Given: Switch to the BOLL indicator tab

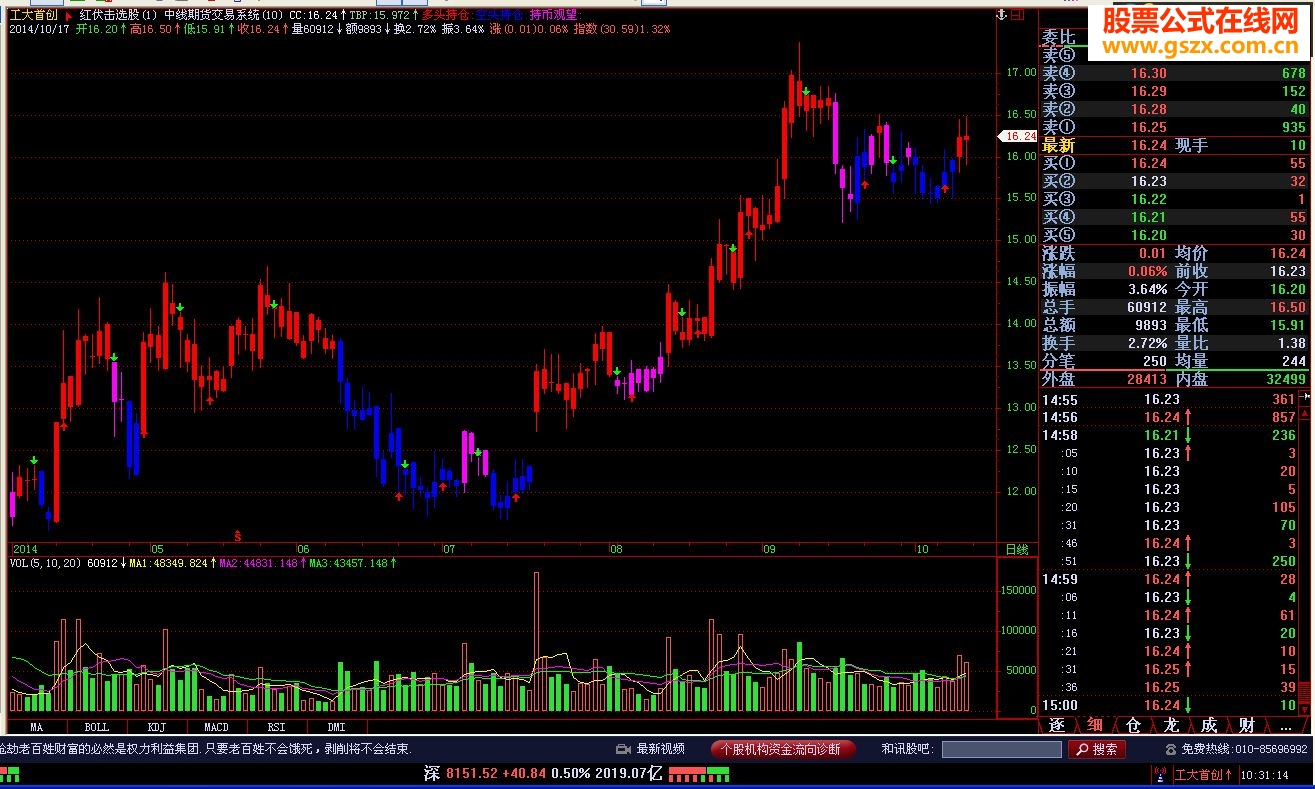Looking at the screenshot, I should tap(96, 727).
